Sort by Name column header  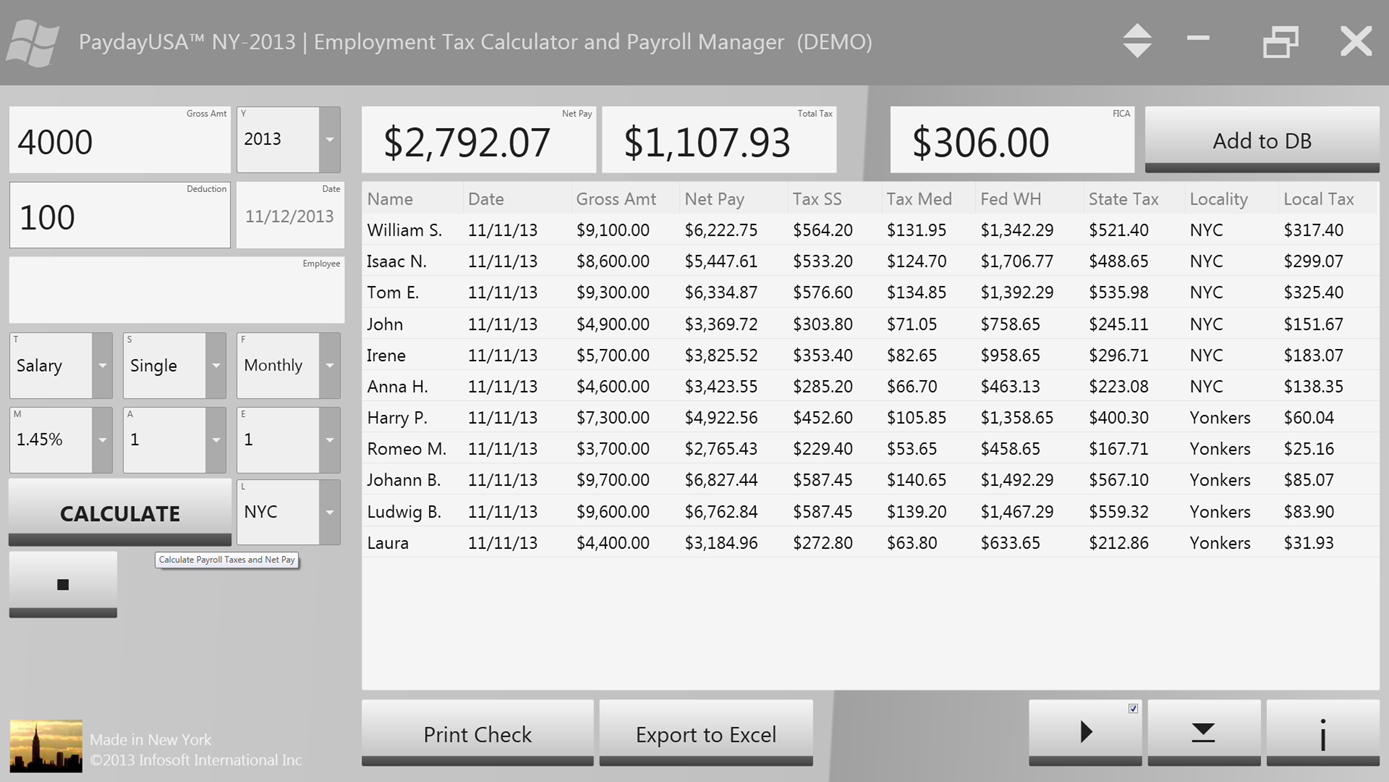(390, 199)
